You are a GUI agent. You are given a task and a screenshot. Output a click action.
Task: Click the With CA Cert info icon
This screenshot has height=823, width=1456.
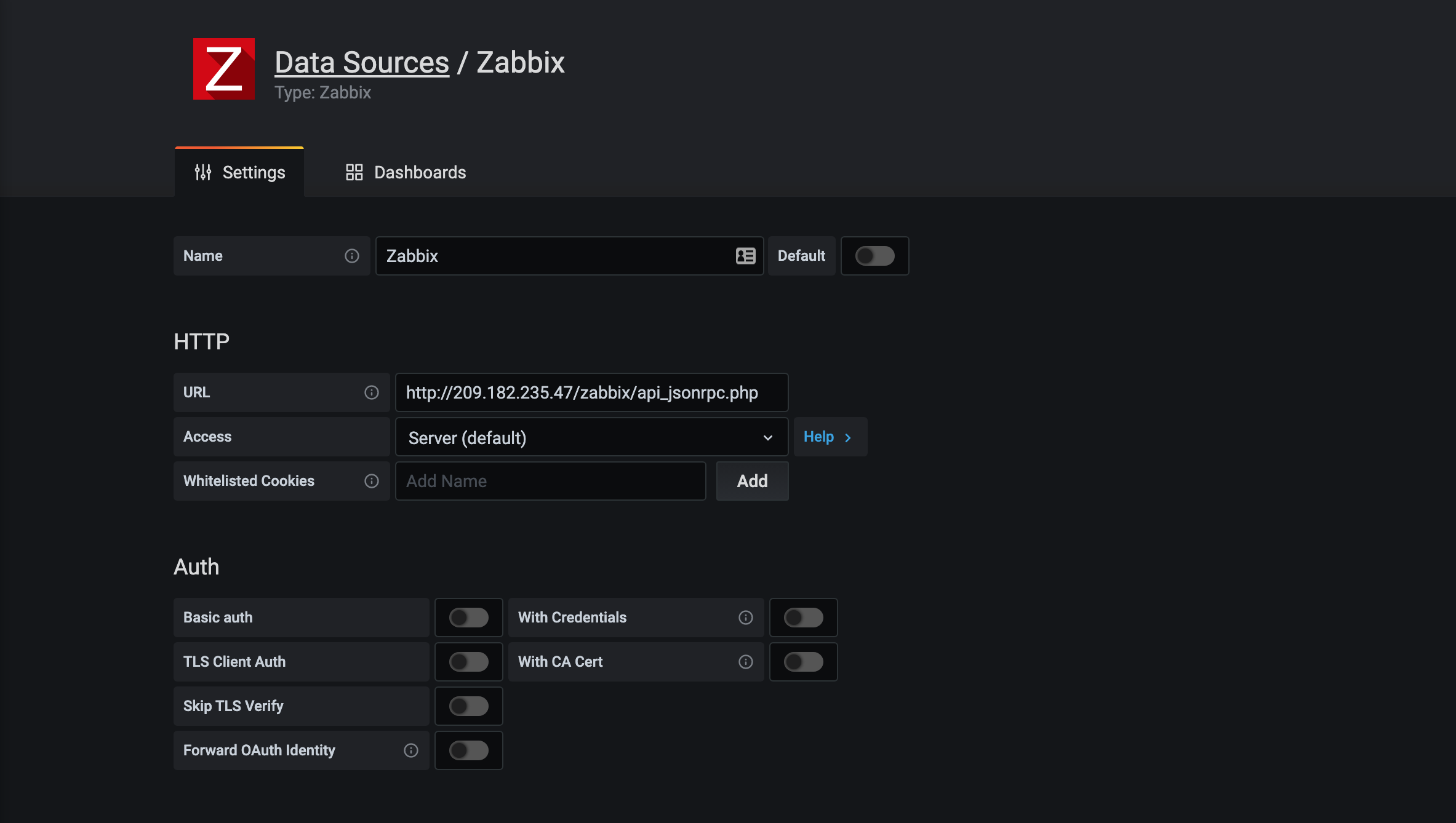coord(745,662)
